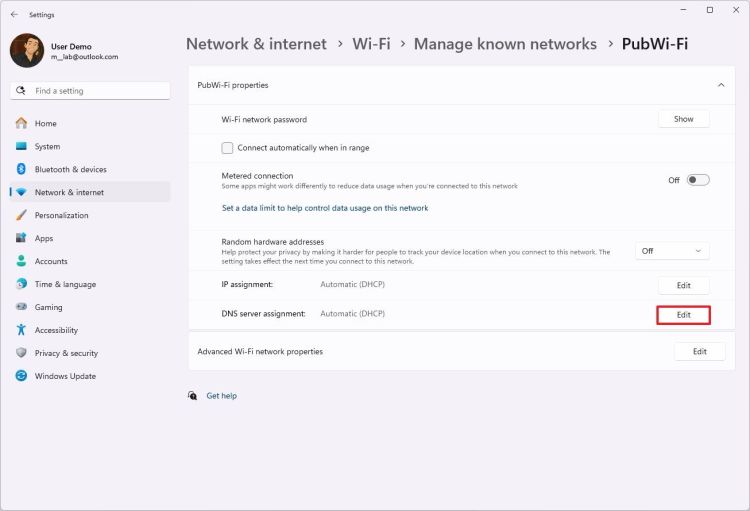Click the Bluetooth & devices sidebar icon
This screenshot has width=750, height=511.
(x=21, y=169)
